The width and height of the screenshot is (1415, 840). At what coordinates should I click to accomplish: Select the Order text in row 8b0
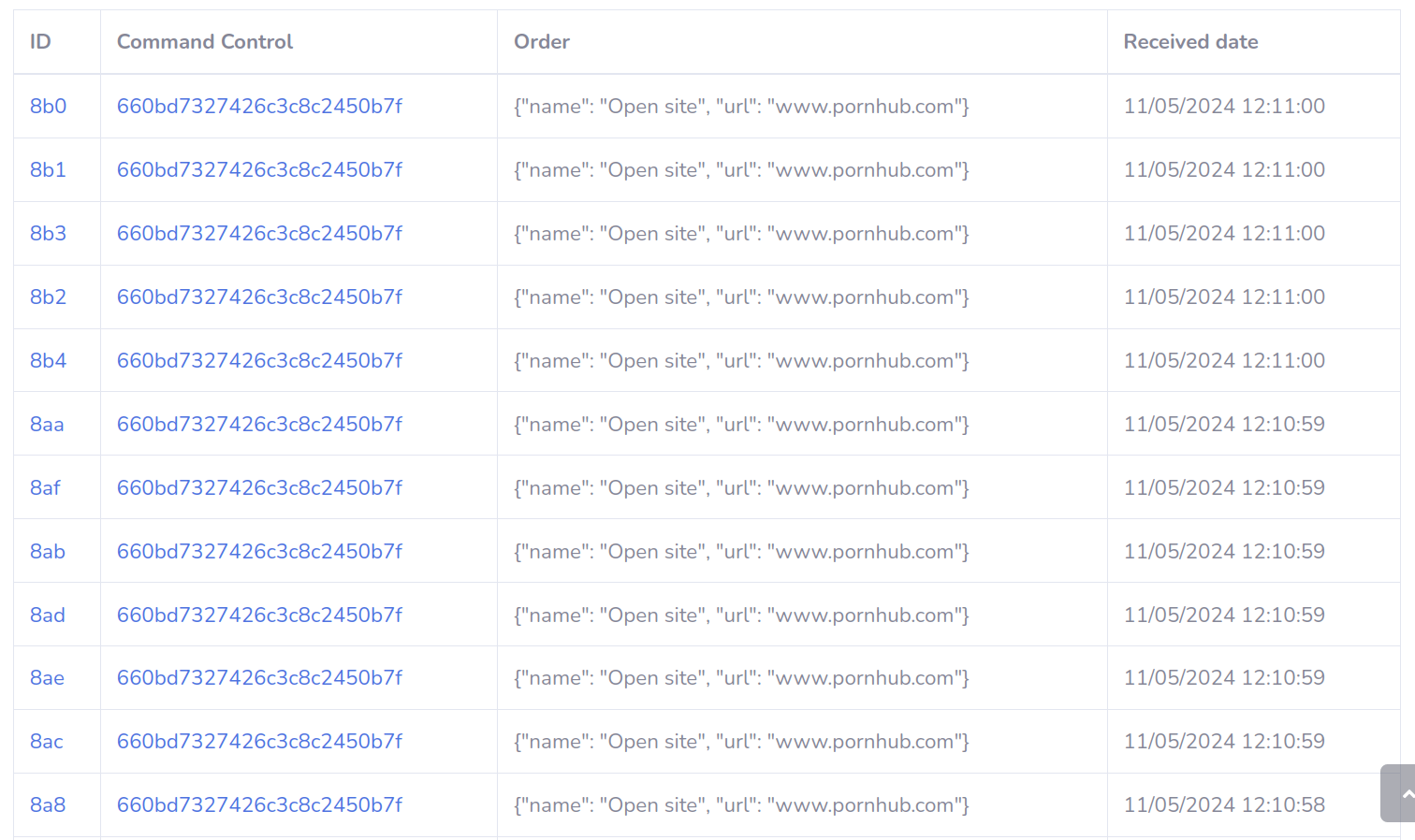[741, 107]
